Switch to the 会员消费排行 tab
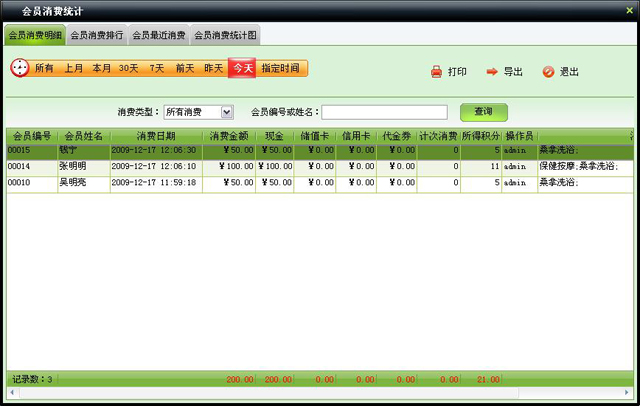This screenshot has width=640, height=406. coord(98,35)
